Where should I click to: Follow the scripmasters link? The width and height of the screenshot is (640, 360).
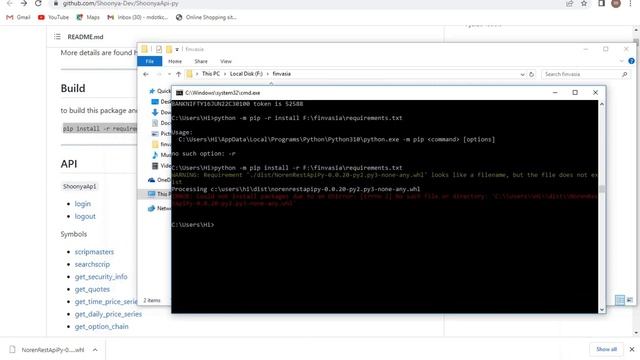coord(94,252)
